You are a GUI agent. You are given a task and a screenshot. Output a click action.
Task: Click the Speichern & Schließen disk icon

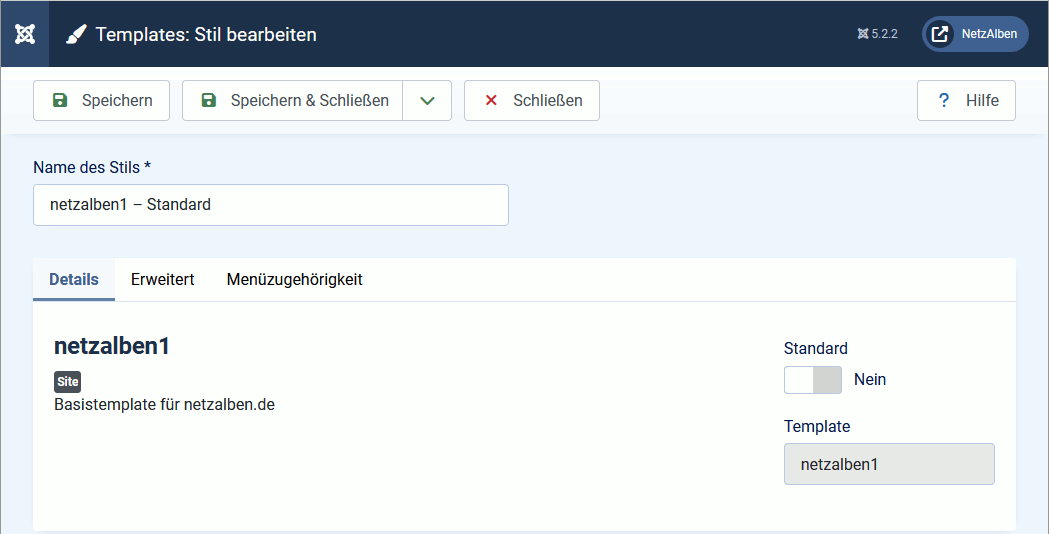209,100
